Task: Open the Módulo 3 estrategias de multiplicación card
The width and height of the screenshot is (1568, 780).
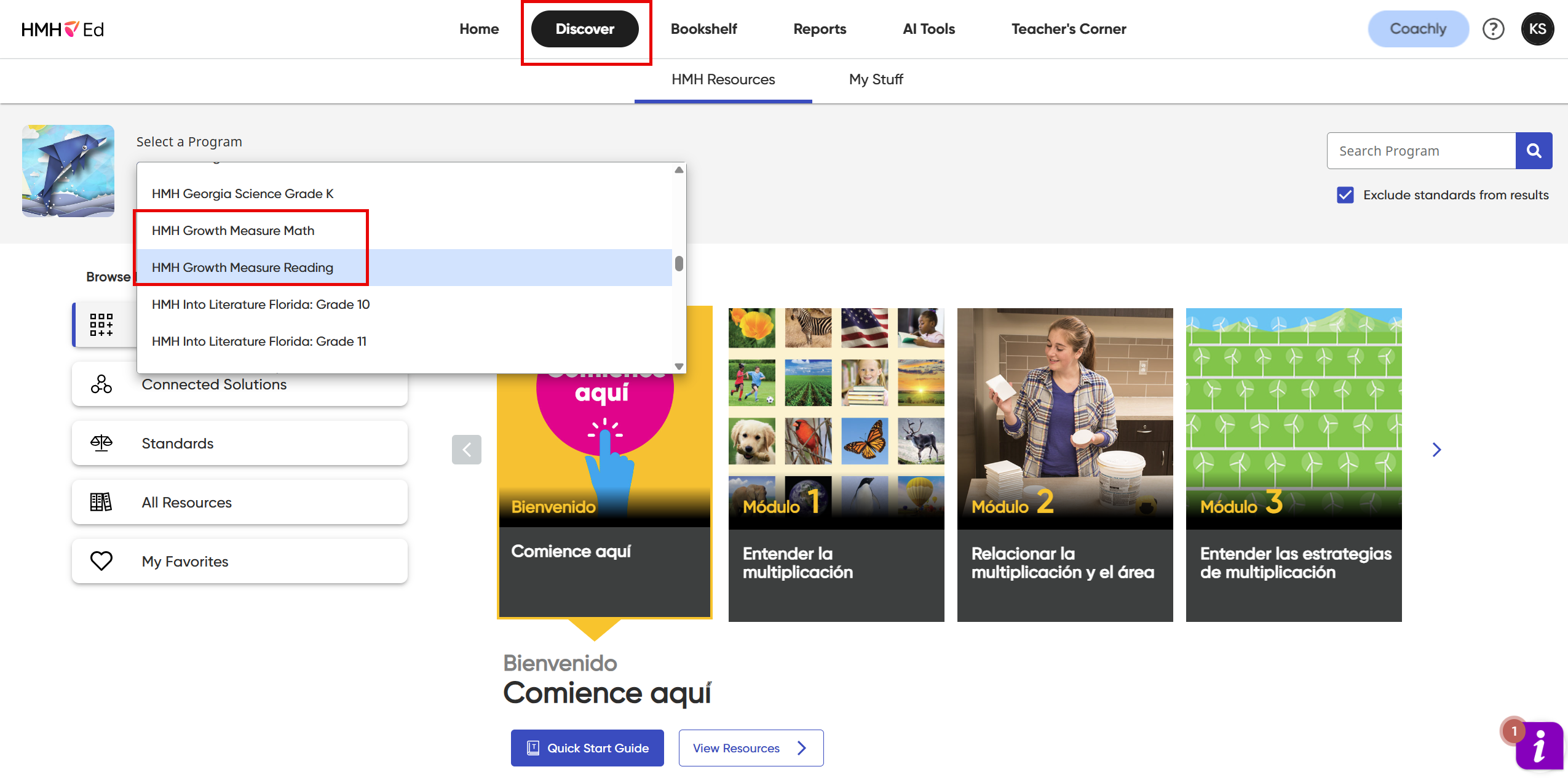Action: [1294, 465]
